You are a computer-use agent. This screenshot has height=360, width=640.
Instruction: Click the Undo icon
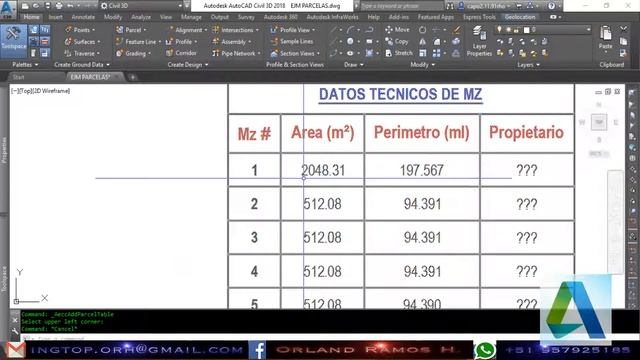[70, 6]
